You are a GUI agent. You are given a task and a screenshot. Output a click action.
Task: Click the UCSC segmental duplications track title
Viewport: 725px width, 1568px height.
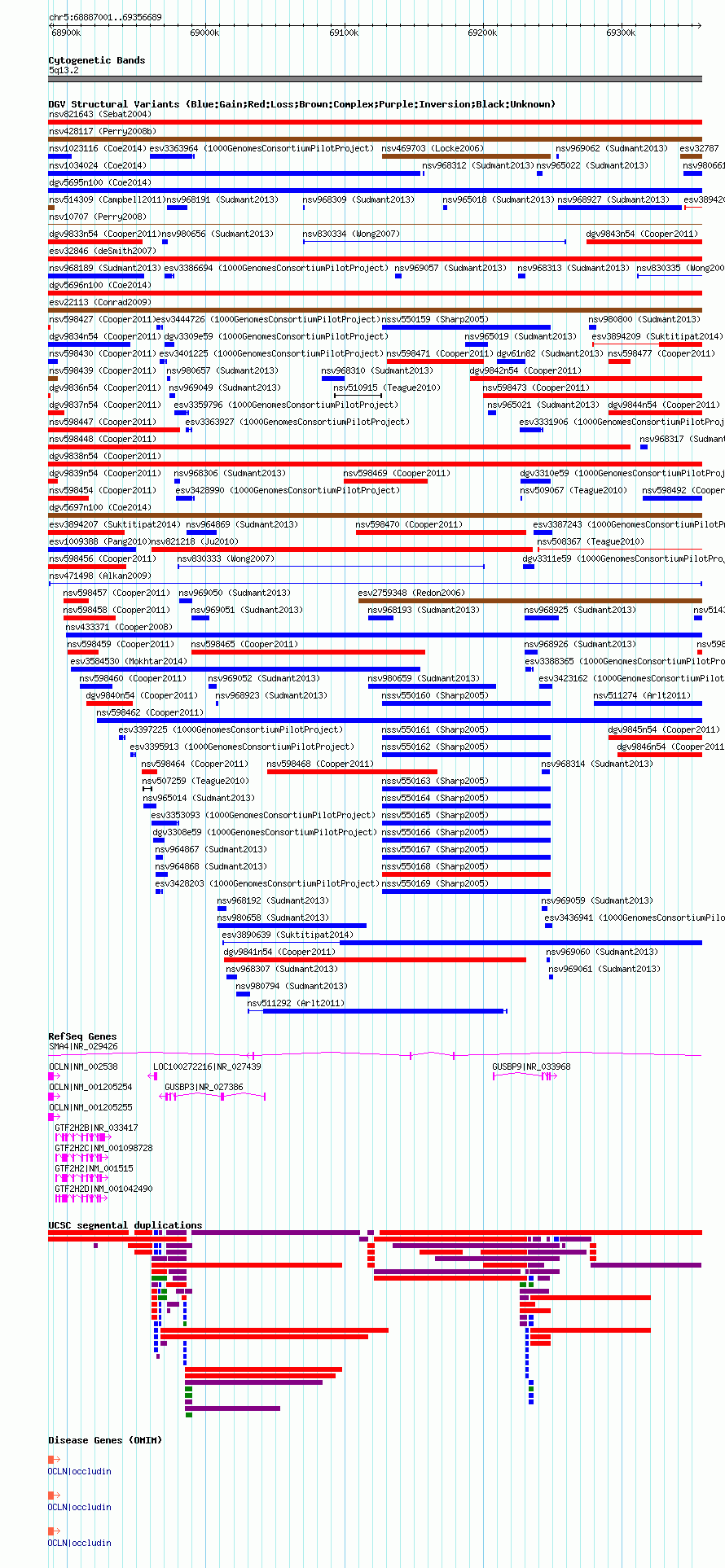pos(125,1225)
